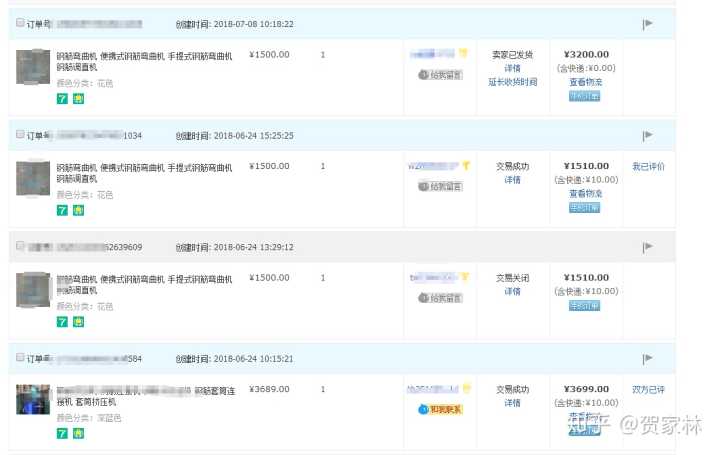Screen dimensions: 720x455
Task: Flag the order created 2018-06-24 10:15:21
Action: [x=647, y=358]
